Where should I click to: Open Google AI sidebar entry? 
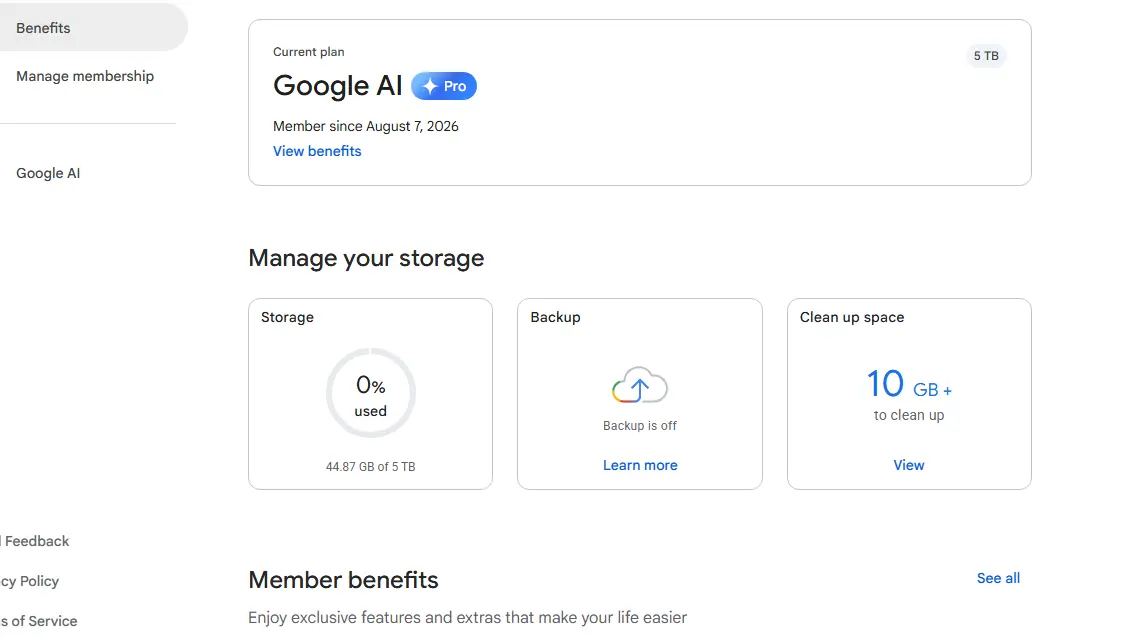point(48,173)
